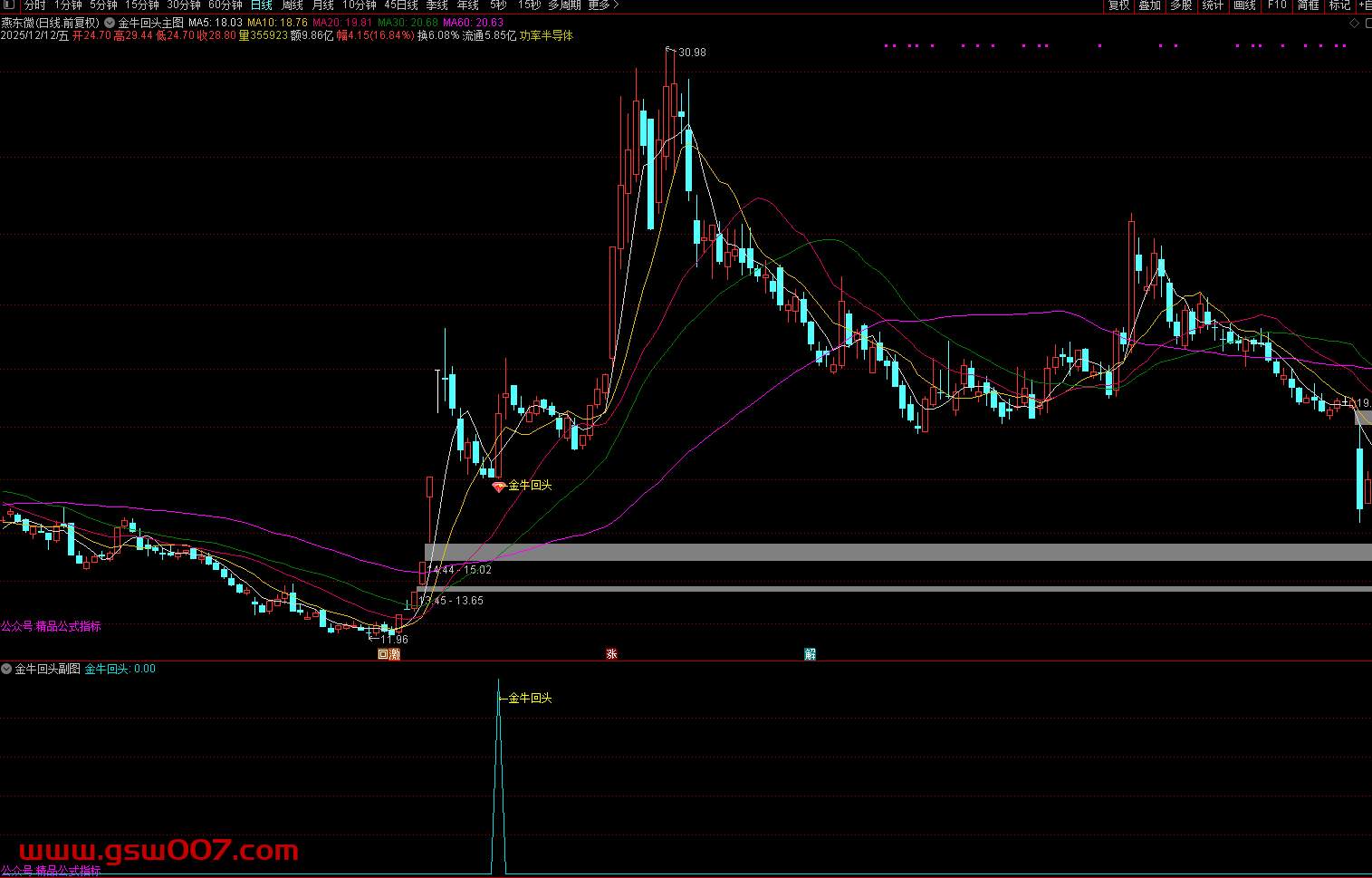Switch to the 周线 weekly period tab
This screenshot has height=878, width=1372.
[x=292, y=5]
